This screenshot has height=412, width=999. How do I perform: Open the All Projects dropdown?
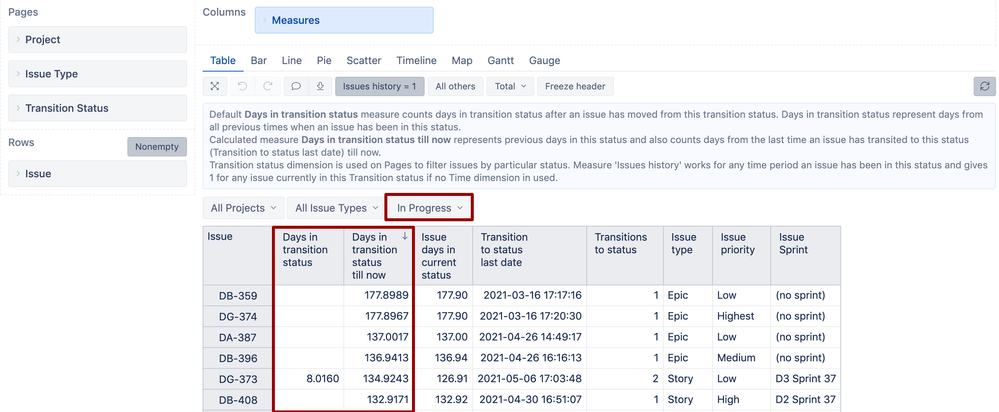pyautogui.click(x=243, y=208)
